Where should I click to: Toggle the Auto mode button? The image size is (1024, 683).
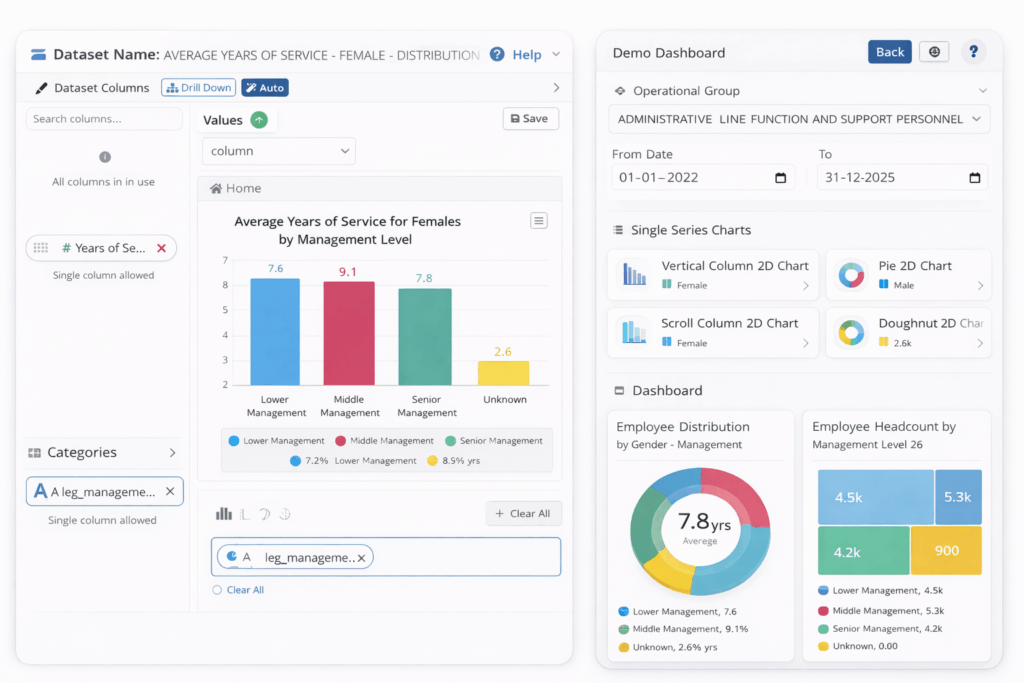(264, 88)
